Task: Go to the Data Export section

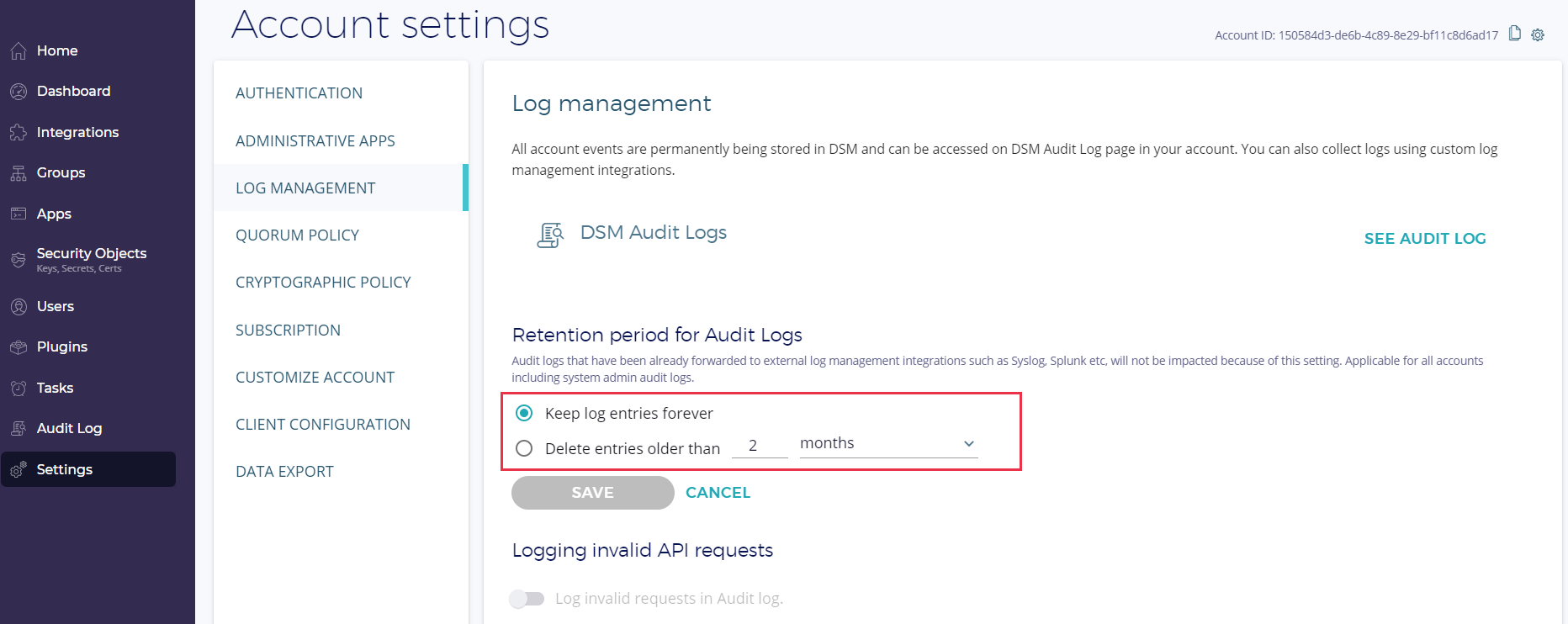Action: pos(284,472)
